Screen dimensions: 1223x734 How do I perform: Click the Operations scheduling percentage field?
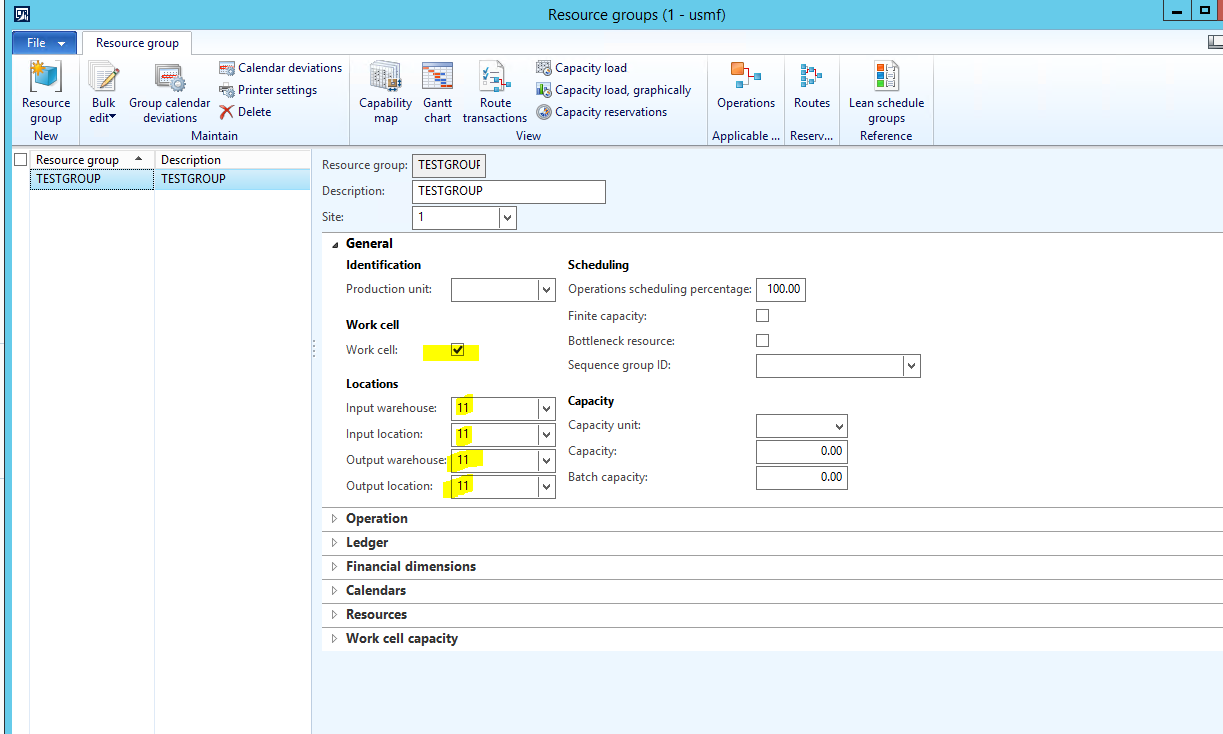click(781, 289)
